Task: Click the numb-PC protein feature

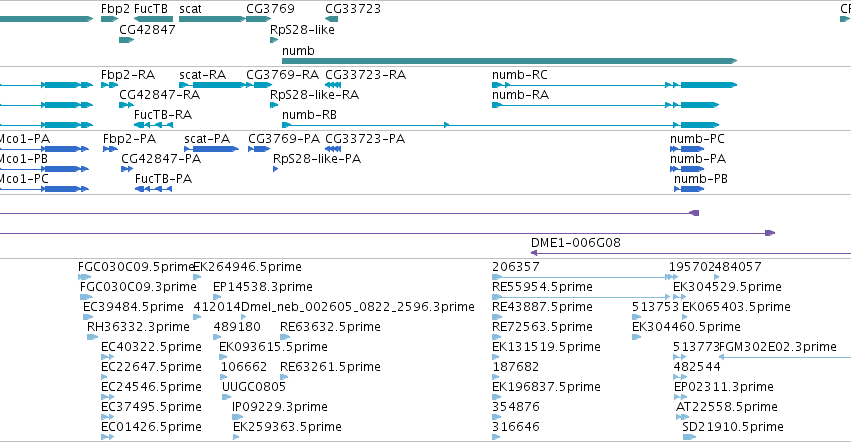Action: point(687,149)
